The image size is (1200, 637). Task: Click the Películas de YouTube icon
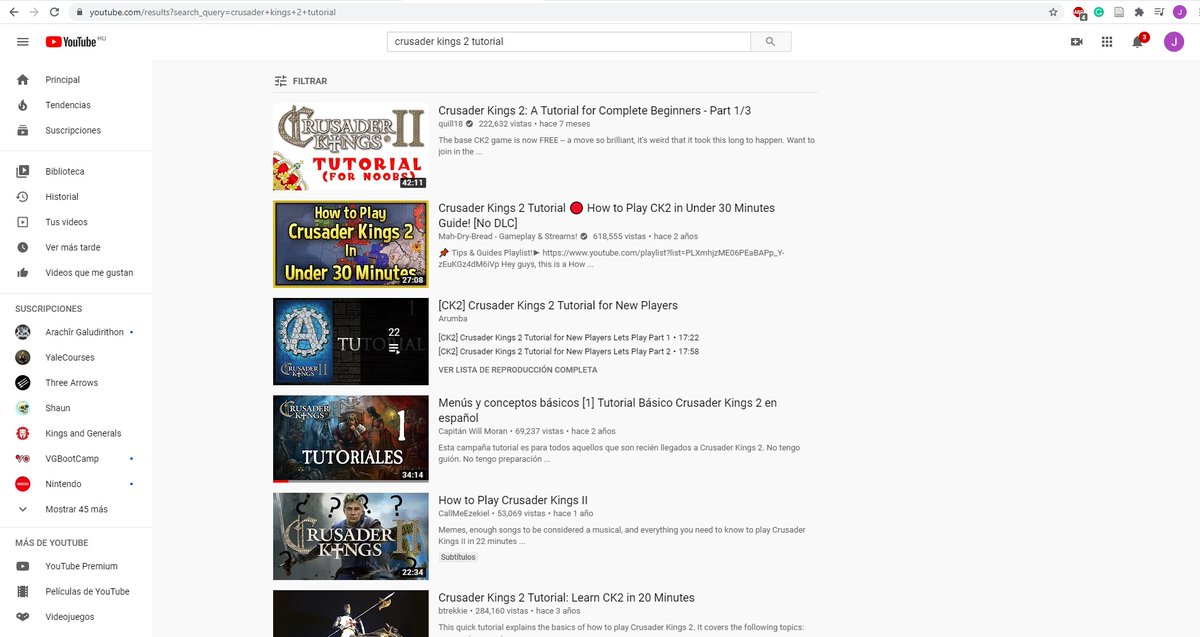coord(23,591)
